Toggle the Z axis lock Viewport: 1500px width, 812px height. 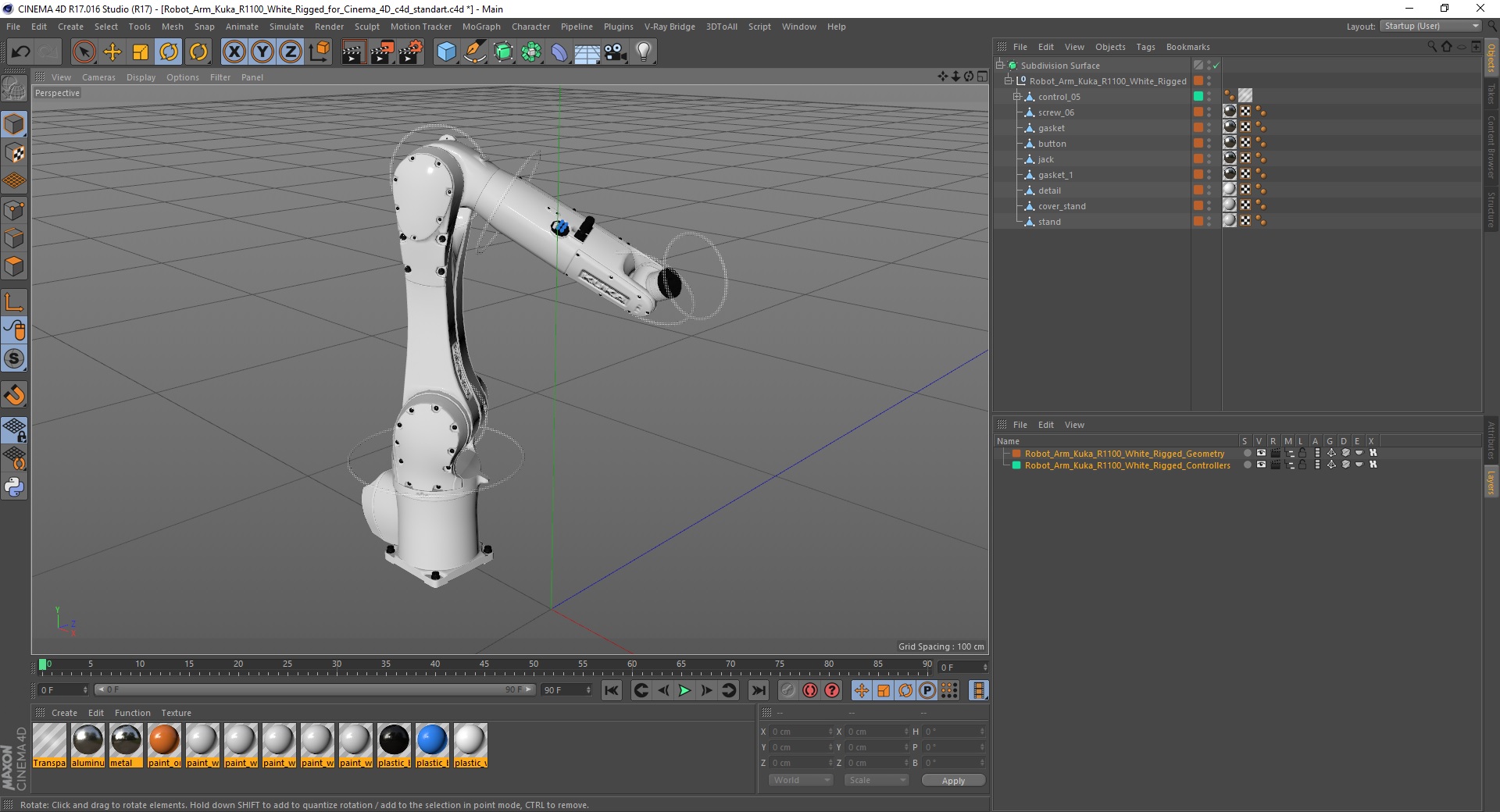tap(291, 52)
